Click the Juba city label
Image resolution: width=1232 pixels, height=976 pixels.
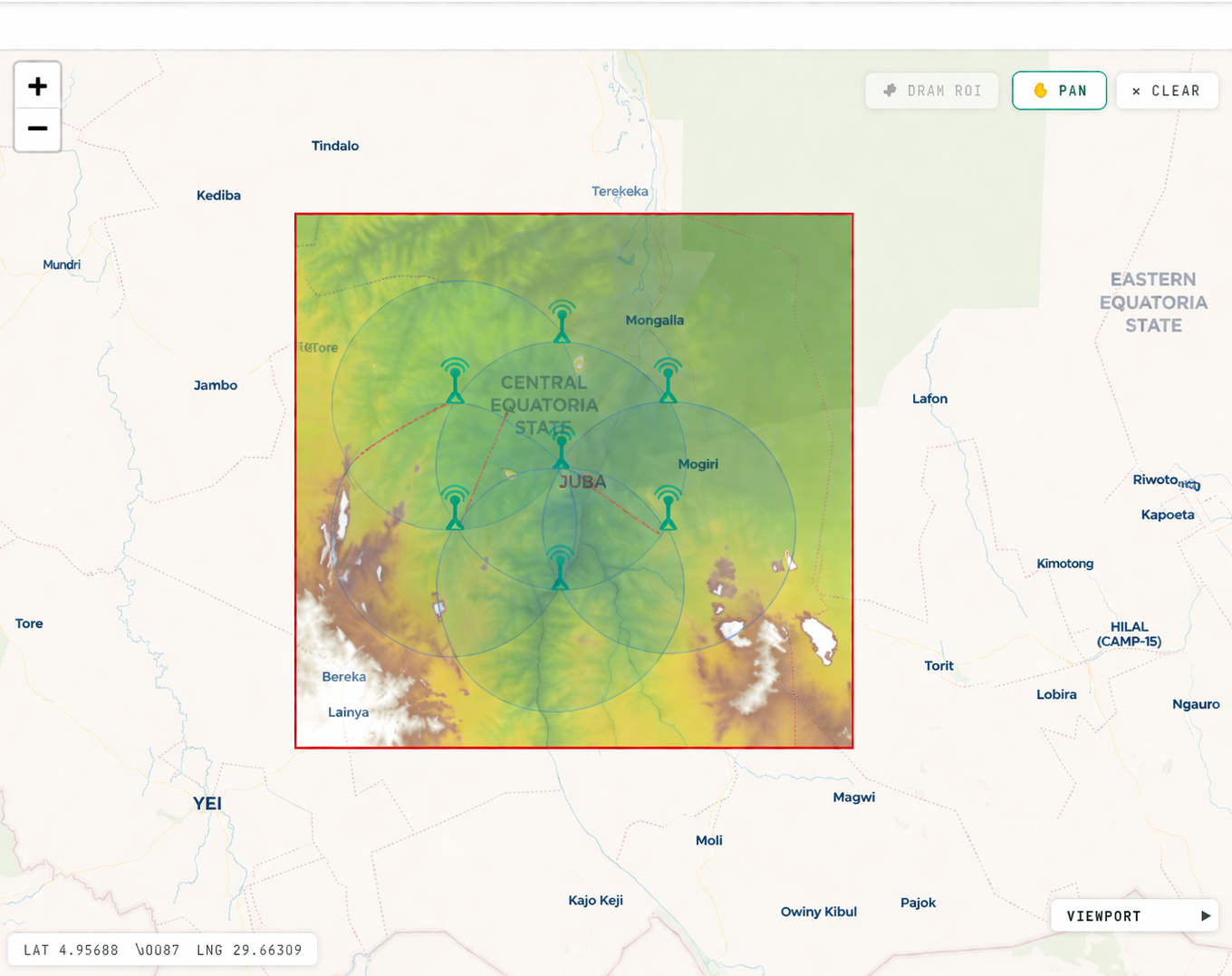pos(582,482)
